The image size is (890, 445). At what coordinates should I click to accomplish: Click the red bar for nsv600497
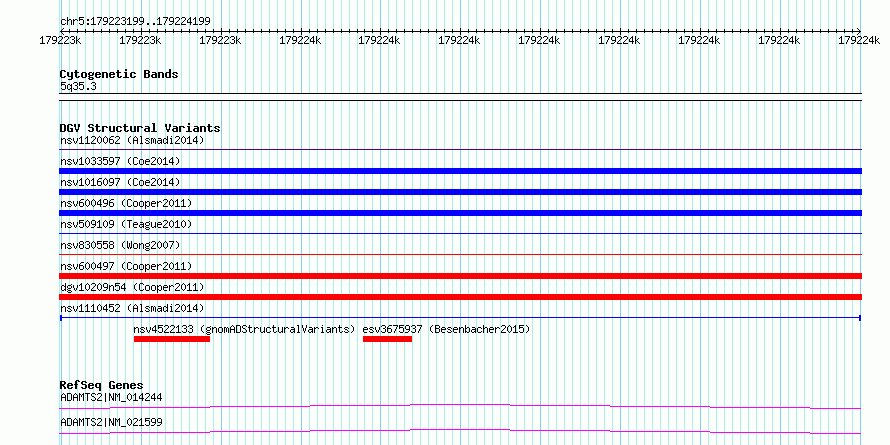coord(460,276)
